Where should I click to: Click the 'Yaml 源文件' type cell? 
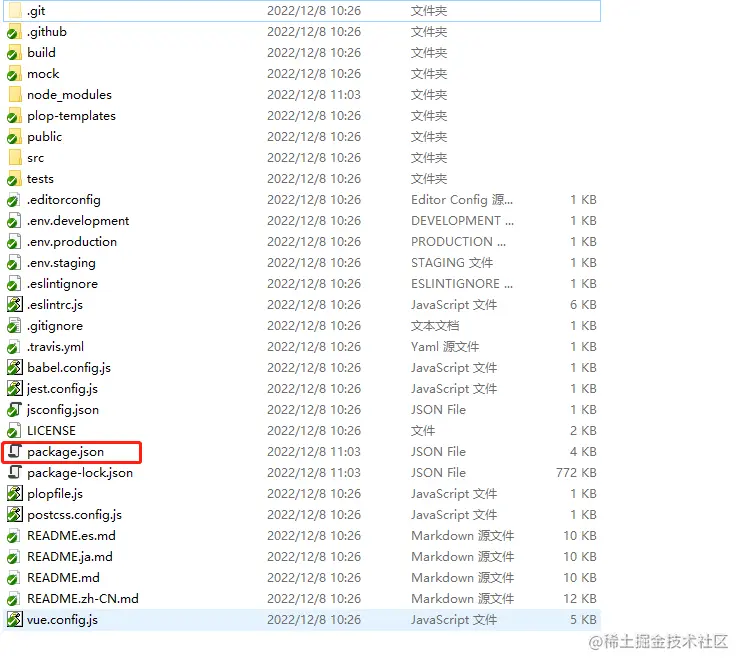445,346
